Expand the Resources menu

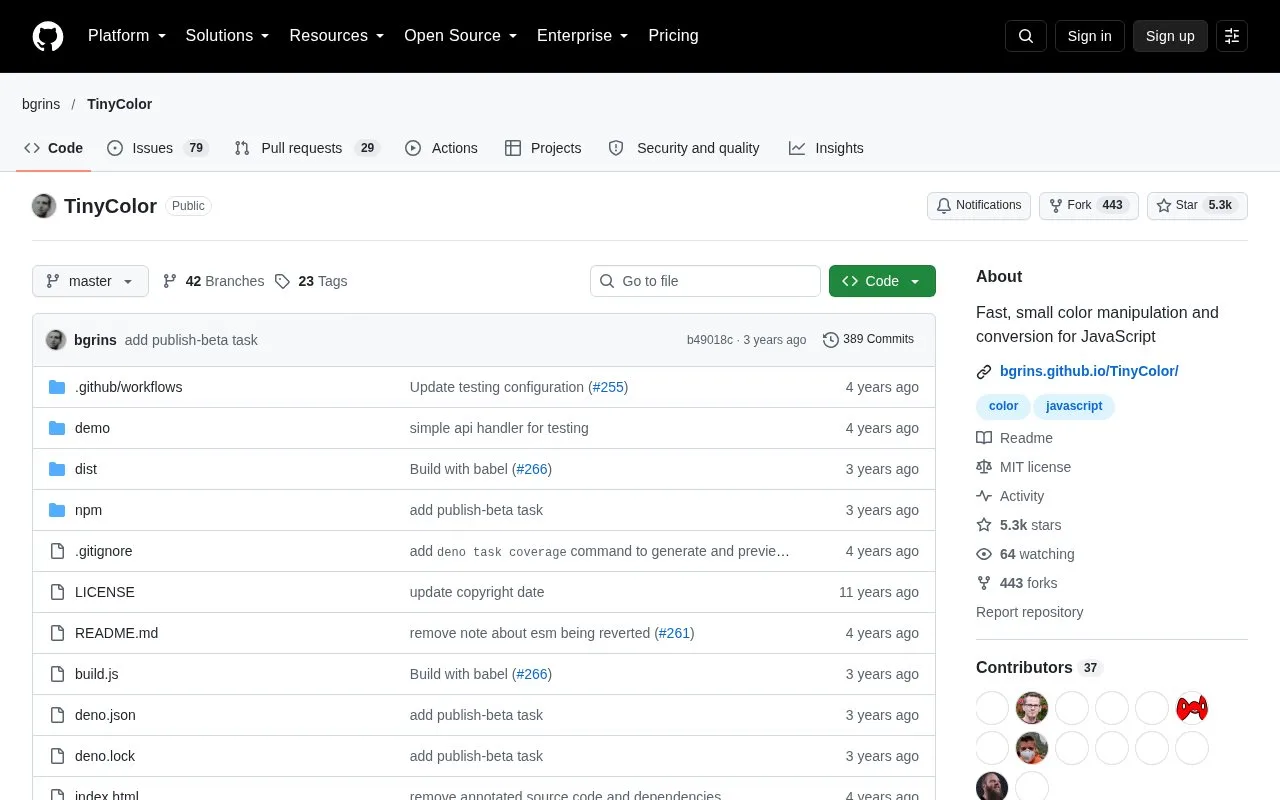point(337,36)
